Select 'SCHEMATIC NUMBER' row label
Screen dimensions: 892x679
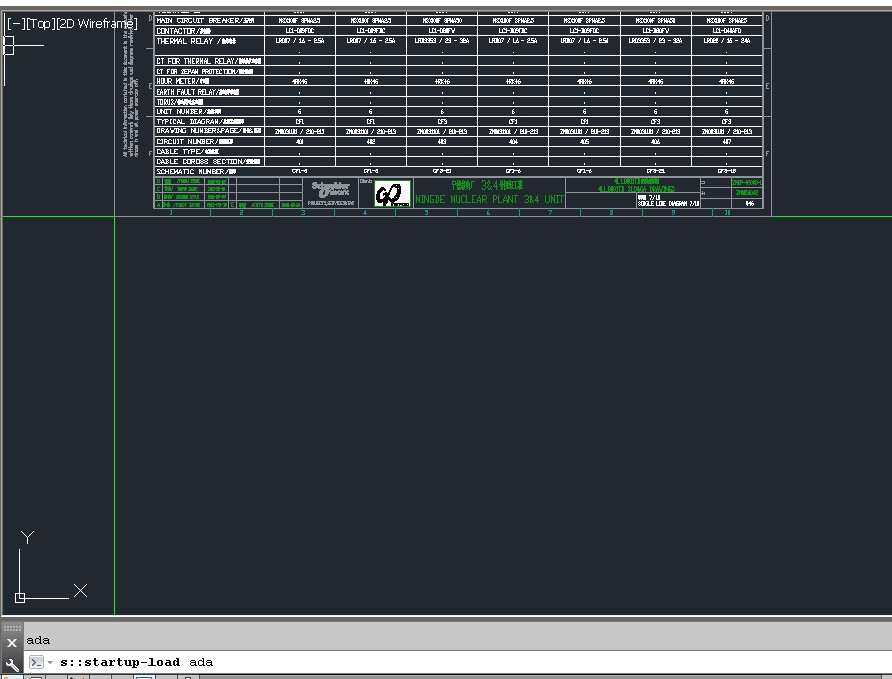tap(196, 171)
